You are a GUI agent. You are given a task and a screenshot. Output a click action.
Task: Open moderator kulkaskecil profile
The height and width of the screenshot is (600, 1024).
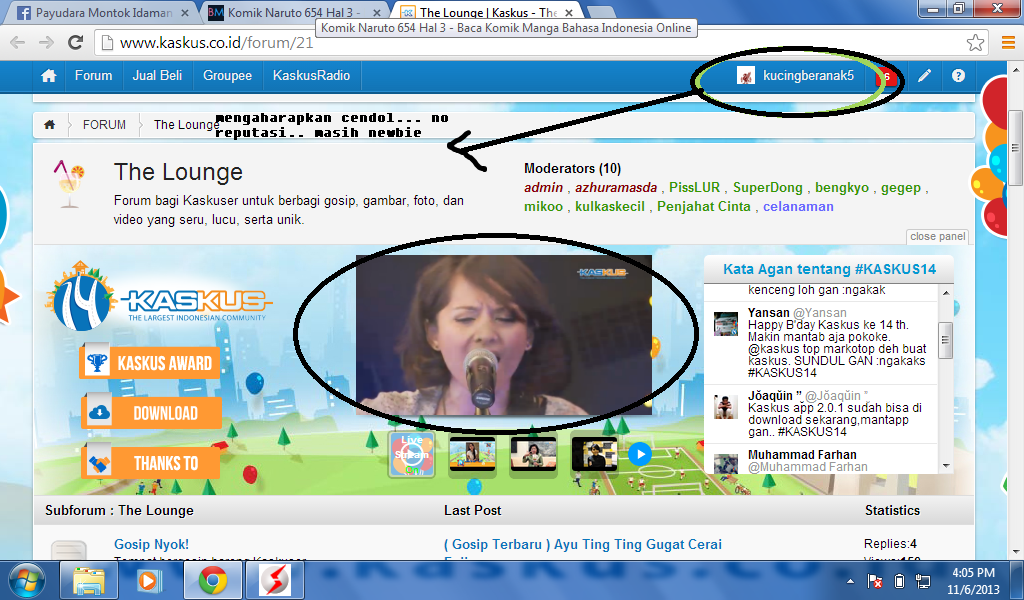[610, 207]
